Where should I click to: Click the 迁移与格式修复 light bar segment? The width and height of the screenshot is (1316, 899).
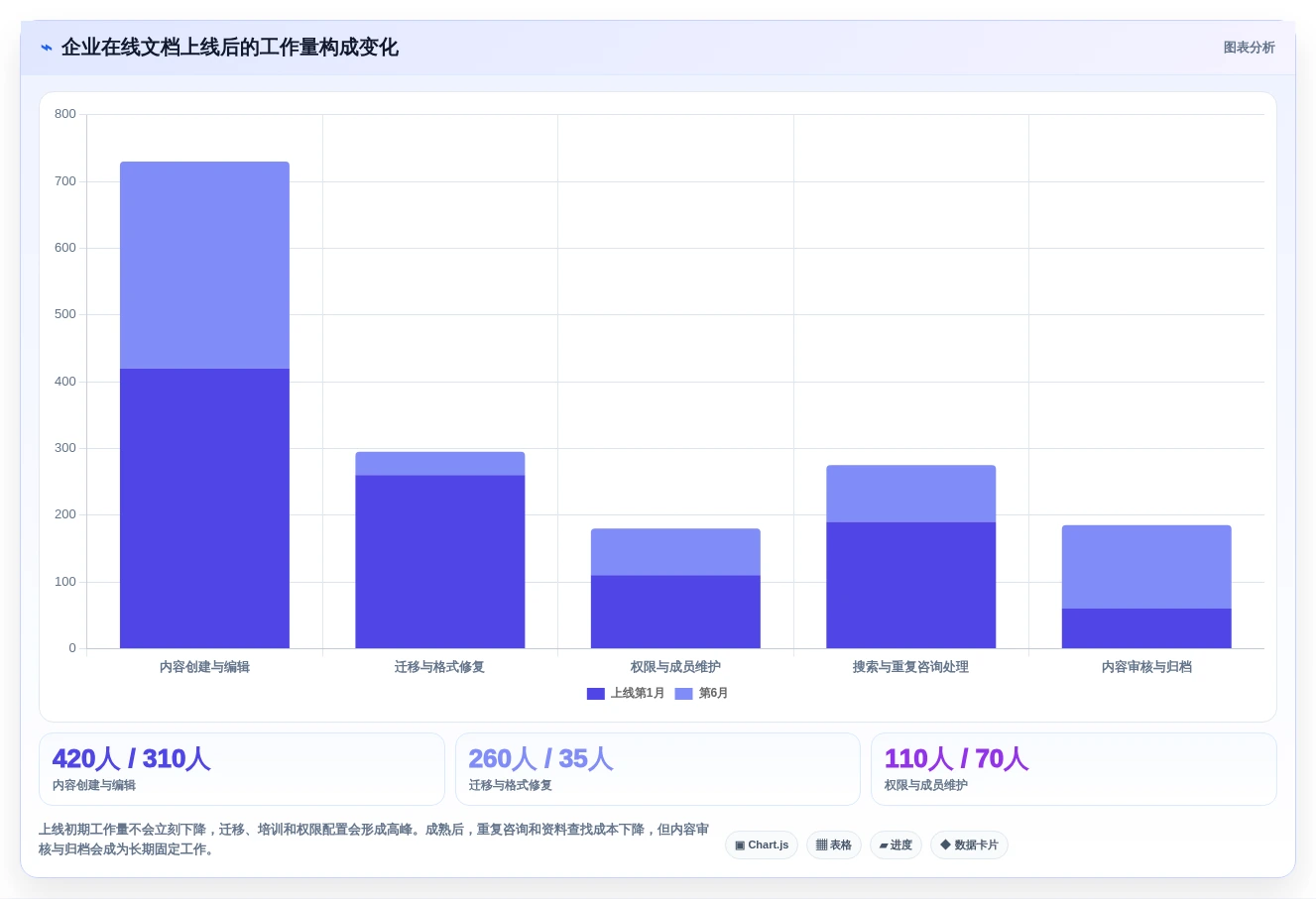(x=440, y=464)
